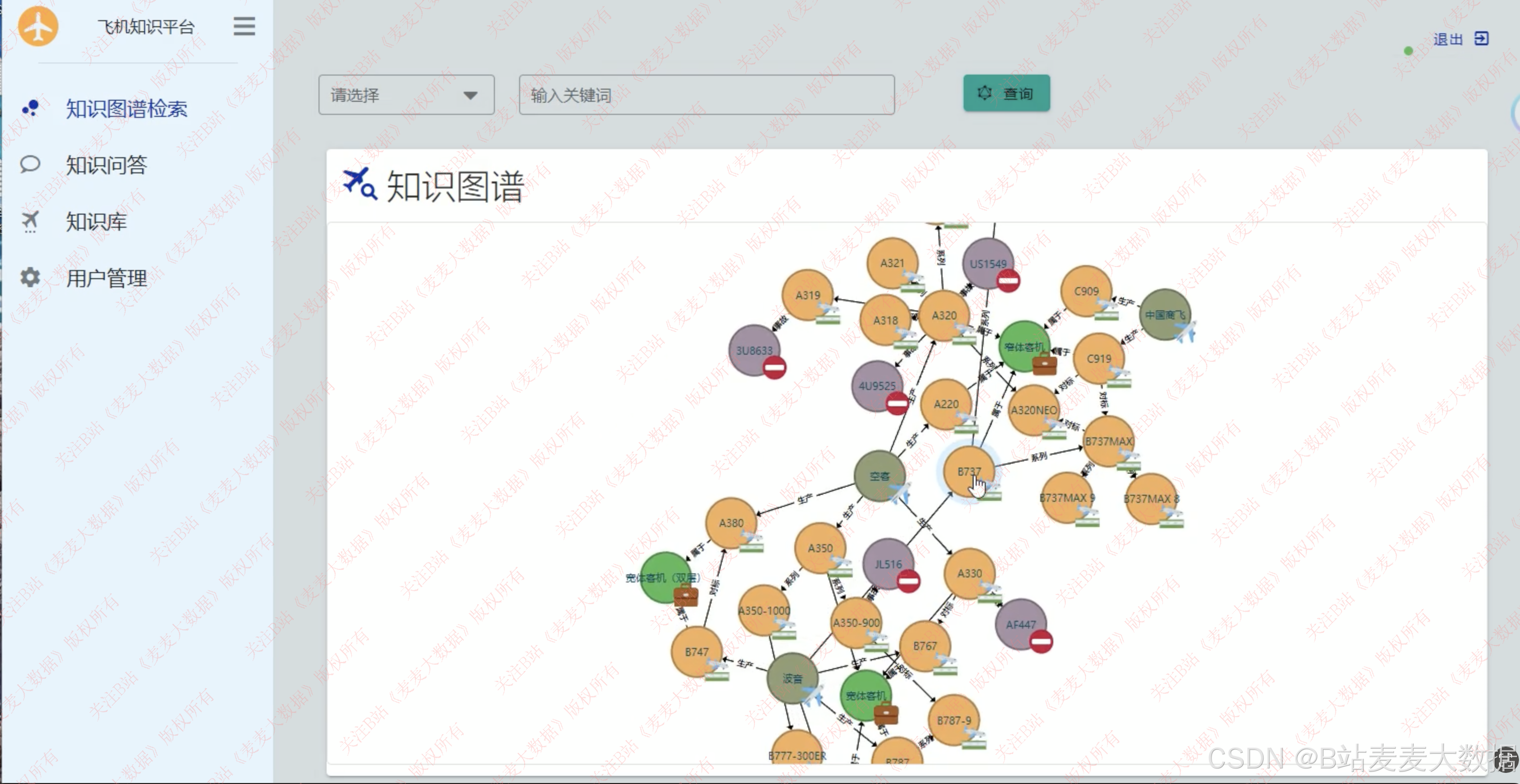1520x784 pixels.
Task: Click the logout arrow icon
Action: point(1481,39)
